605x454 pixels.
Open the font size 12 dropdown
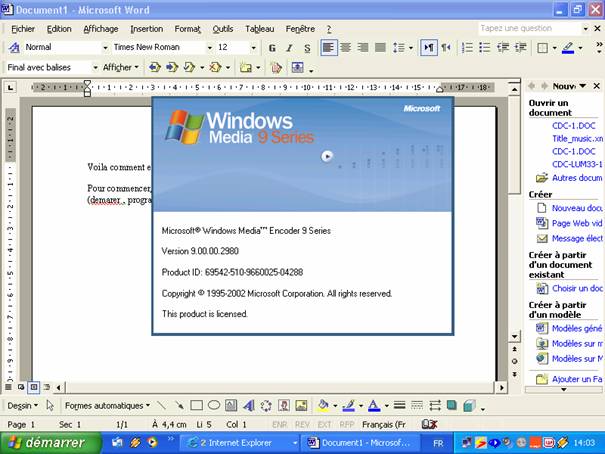[253, 48]
